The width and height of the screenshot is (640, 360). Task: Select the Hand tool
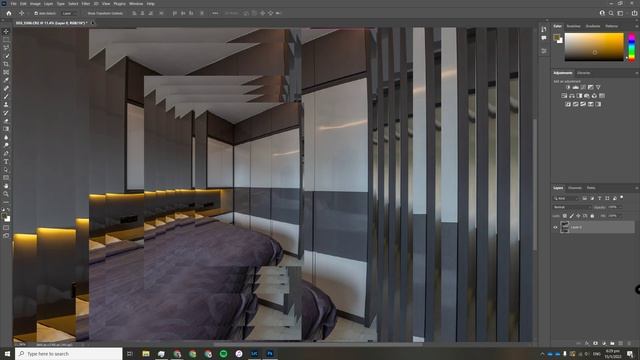coord(6,186)
